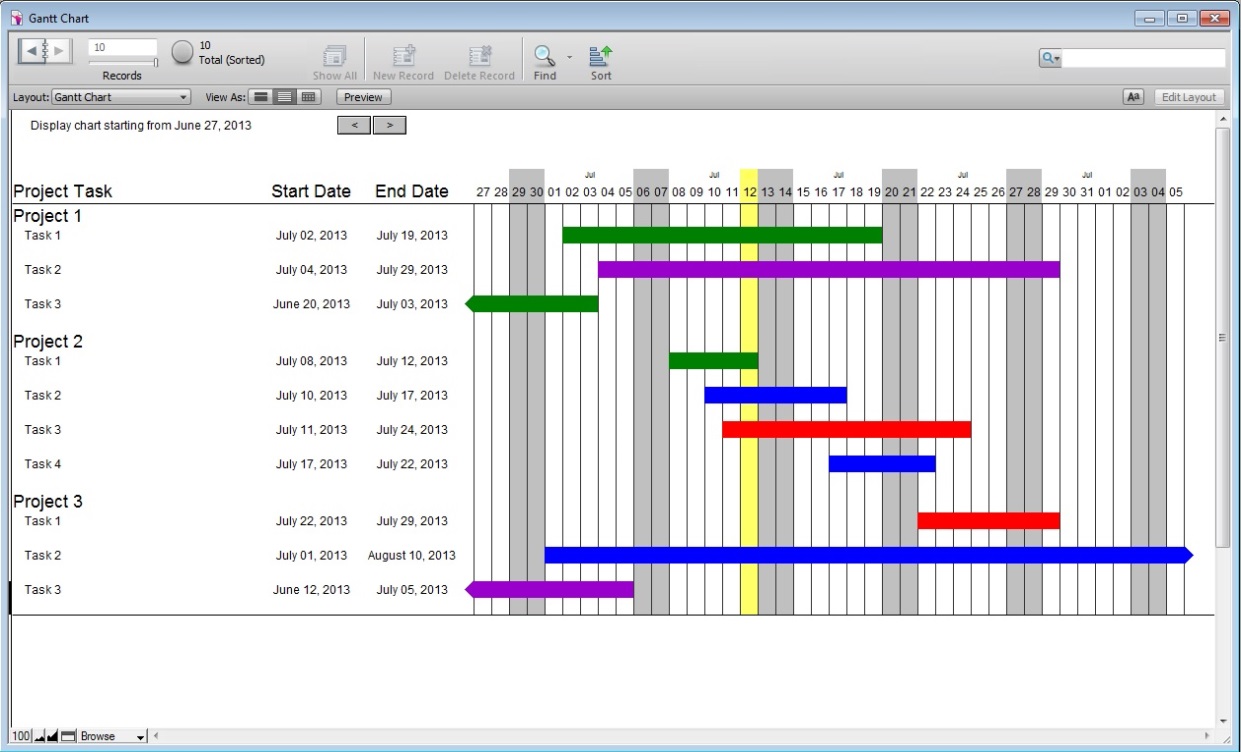Image resolution: width=1241 pixels, height=752 pixels.
Task: Click the quick find search field
Action: click(x=1143, y=58)
